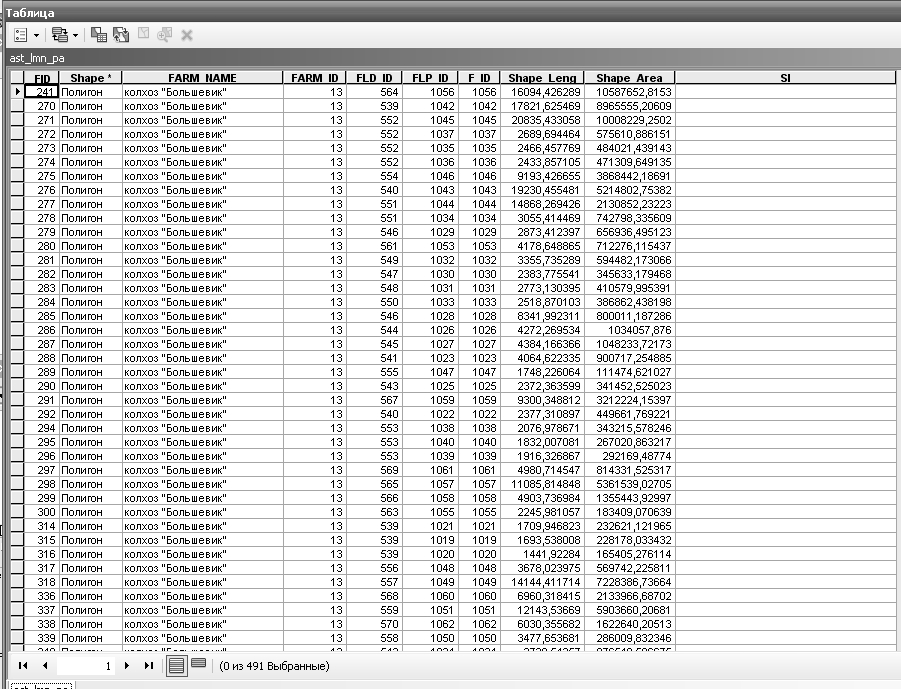Viewport: 901px width, 689px height.
Task: Click the Clear Selection icon
Action: (143, 34)
